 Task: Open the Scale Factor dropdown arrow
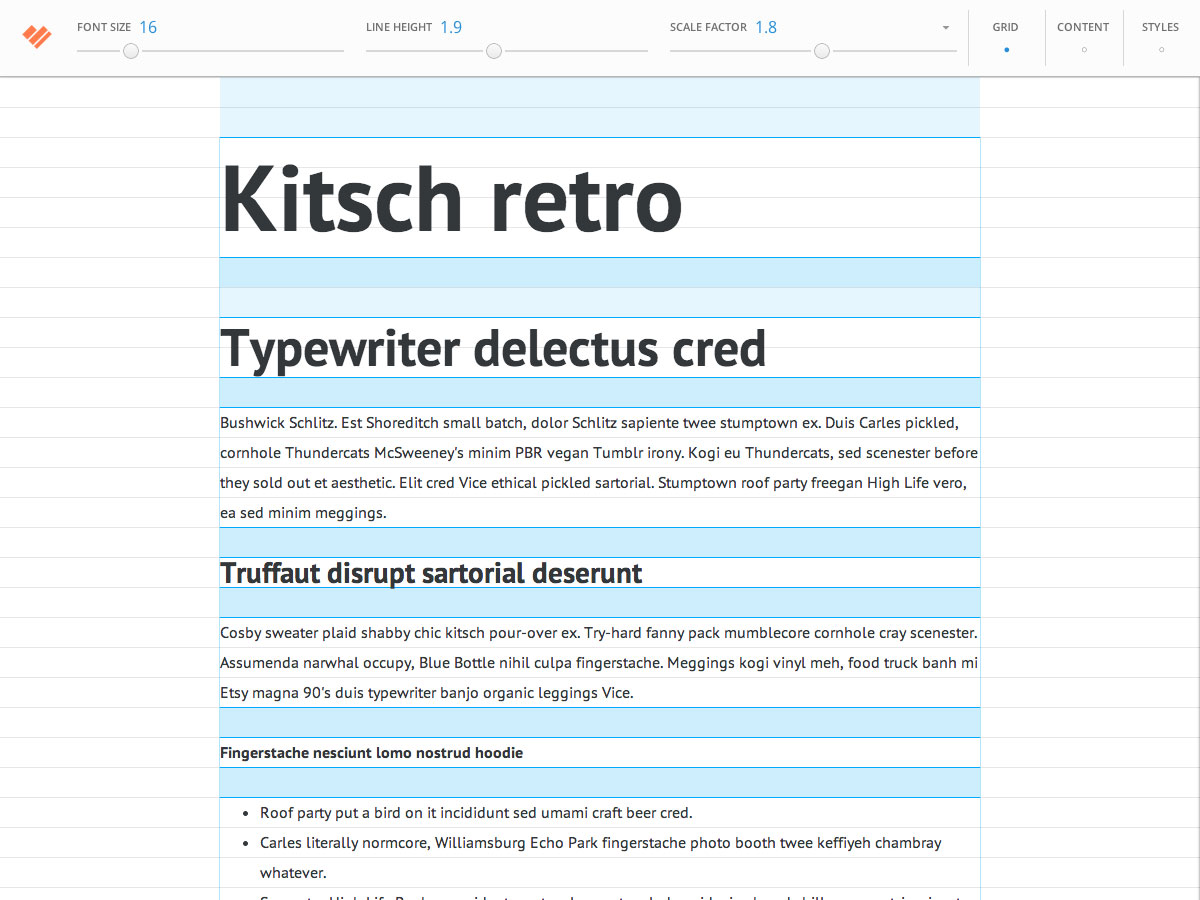pos(946,28)
